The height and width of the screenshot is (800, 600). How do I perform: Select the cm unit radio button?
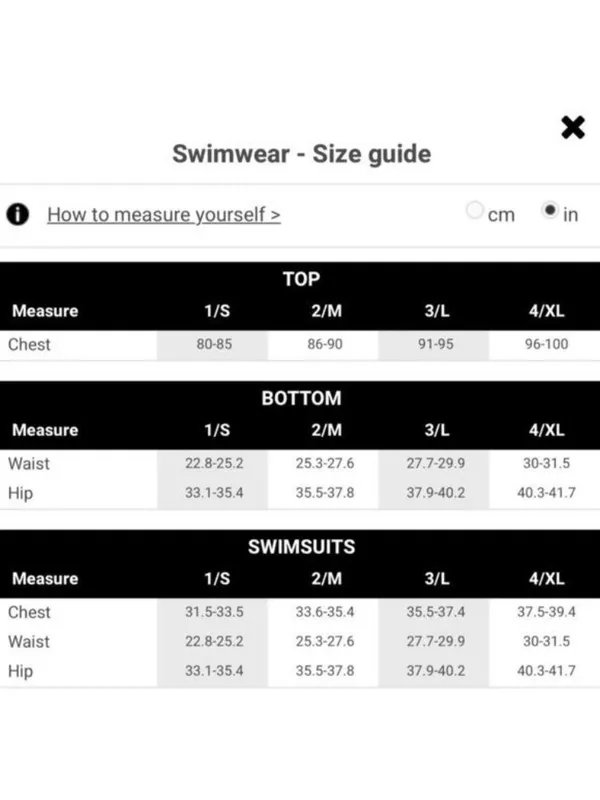click(474, 210)
